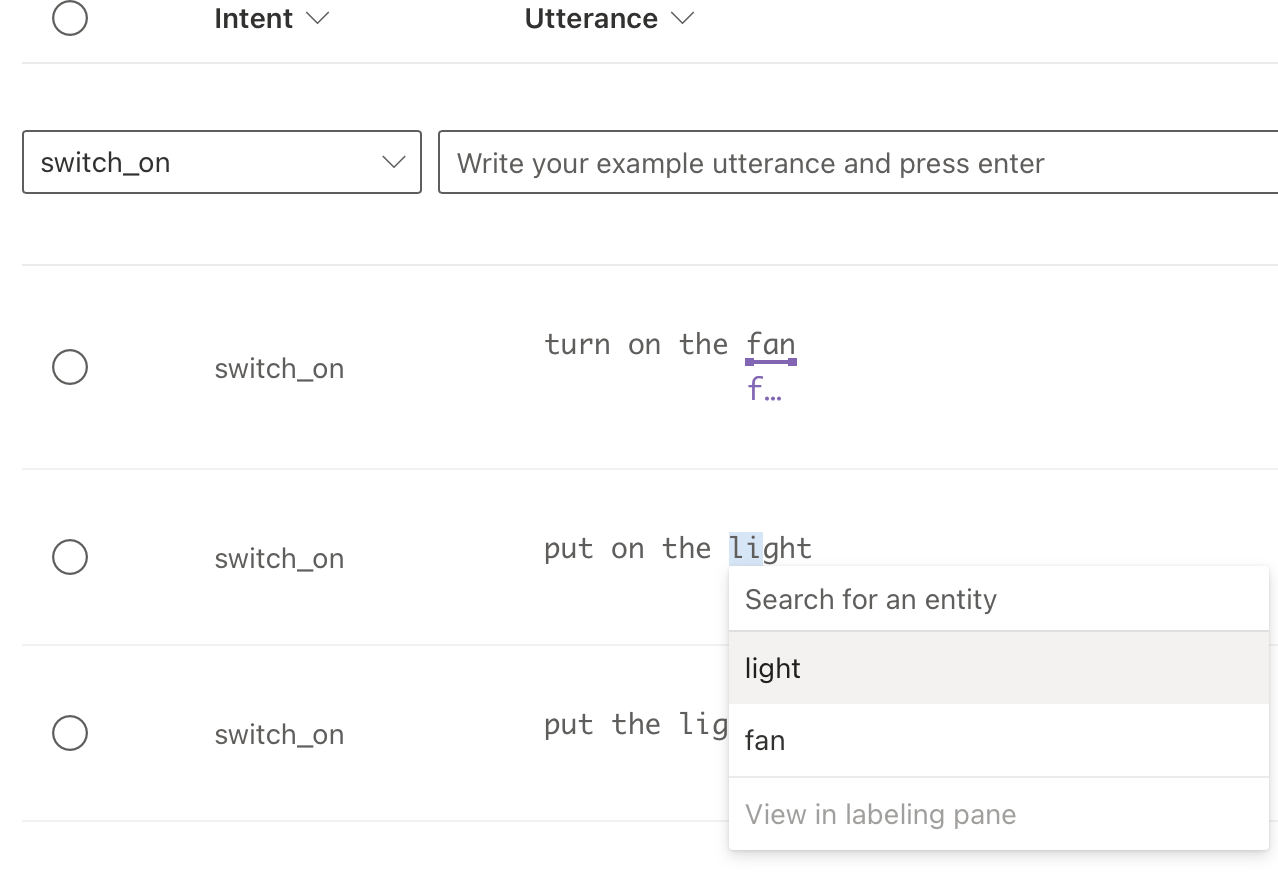Select the 'put on the light' row
The image size is (1278, 872).
coord(70,557)
